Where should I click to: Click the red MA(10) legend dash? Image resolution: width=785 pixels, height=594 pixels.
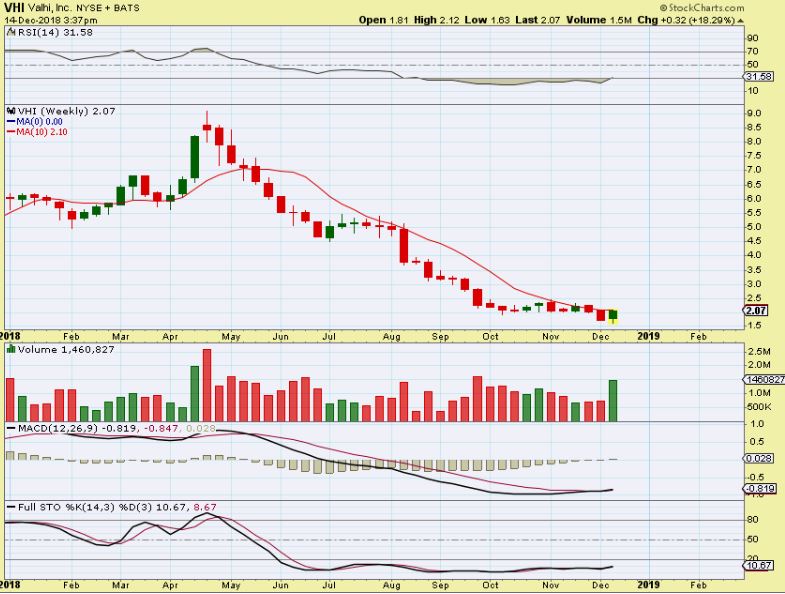click(x=11, y=132)
